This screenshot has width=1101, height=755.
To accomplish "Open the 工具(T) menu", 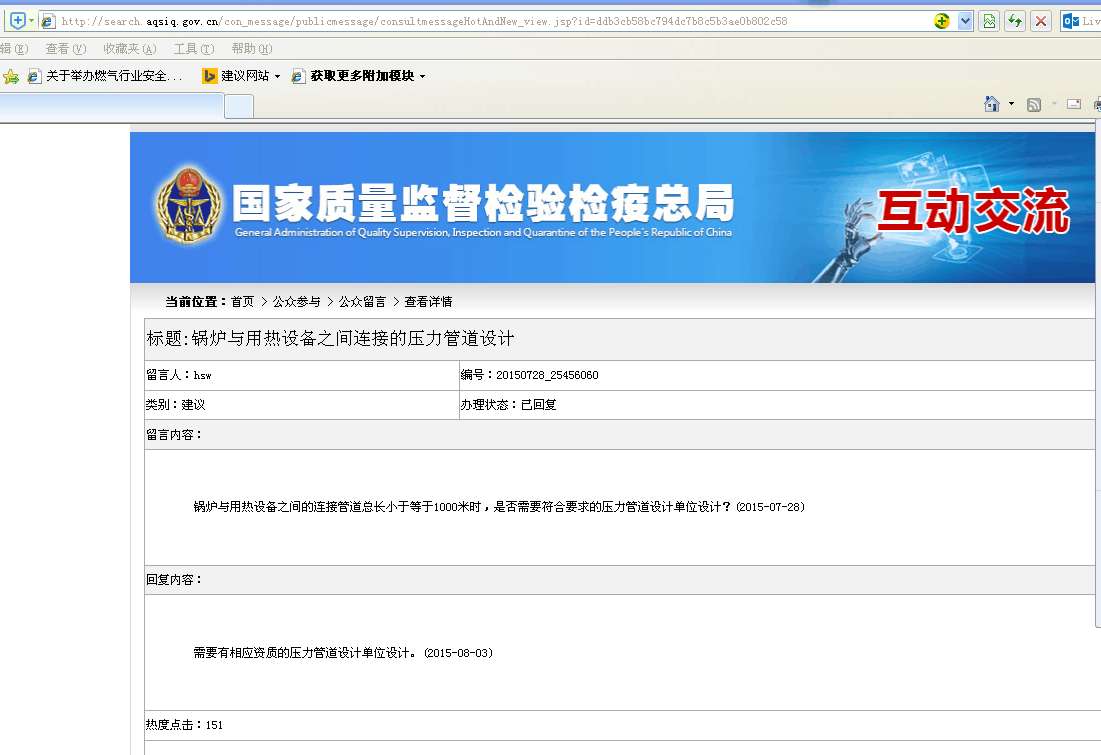I will point(194,48).
